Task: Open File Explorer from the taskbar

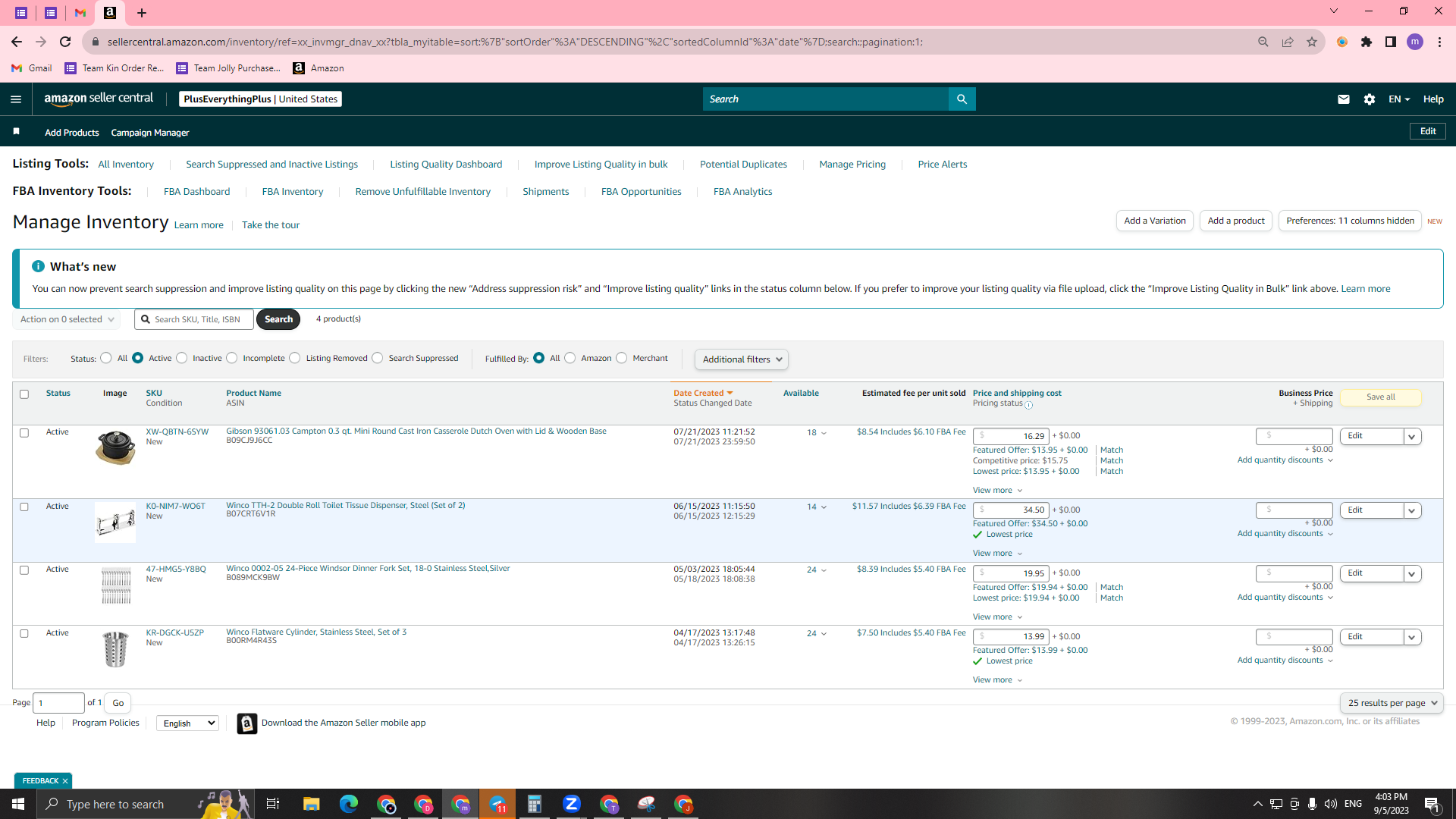Action: [x=312, y=804]
